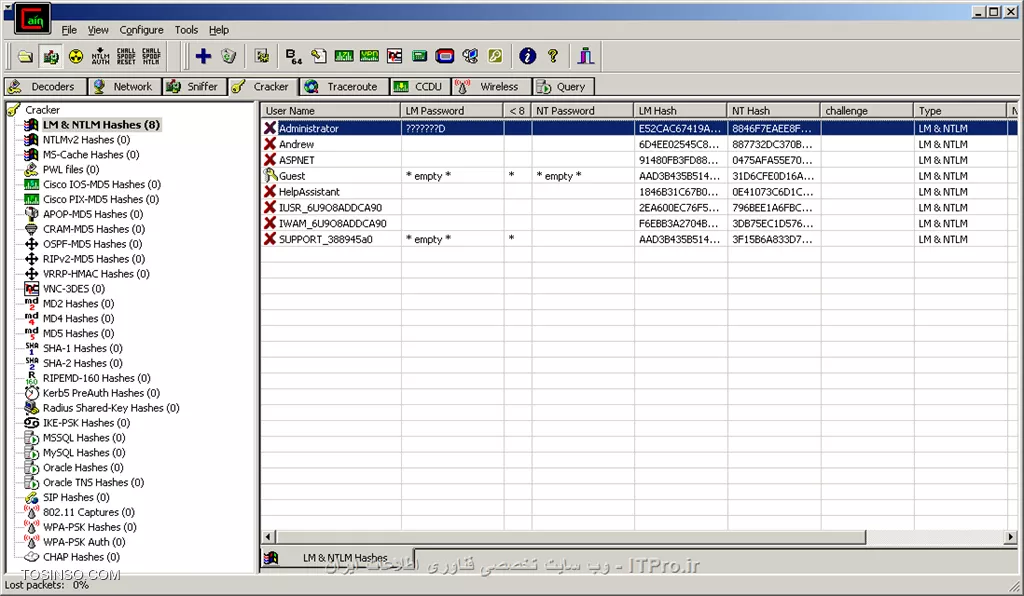
Task: Click the horizontal scrollbar right arrow
Action: (x=1010, y=537)
